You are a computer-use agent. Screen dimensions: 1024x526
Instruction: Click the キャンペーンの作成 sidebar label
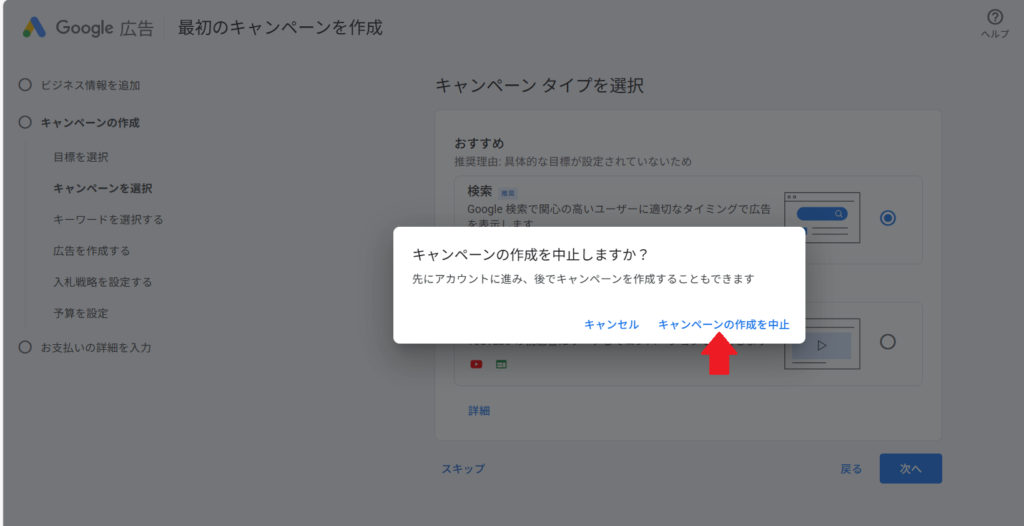coord(90,122)
